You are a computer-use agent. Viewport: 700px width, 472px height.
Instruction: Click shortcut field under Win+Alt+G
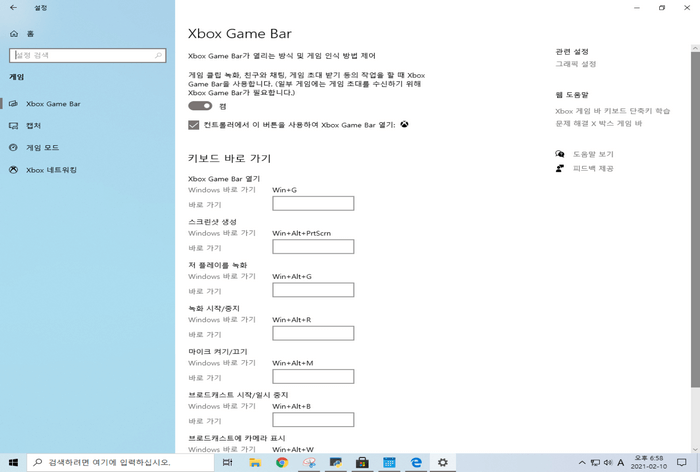tap(313, 290)
